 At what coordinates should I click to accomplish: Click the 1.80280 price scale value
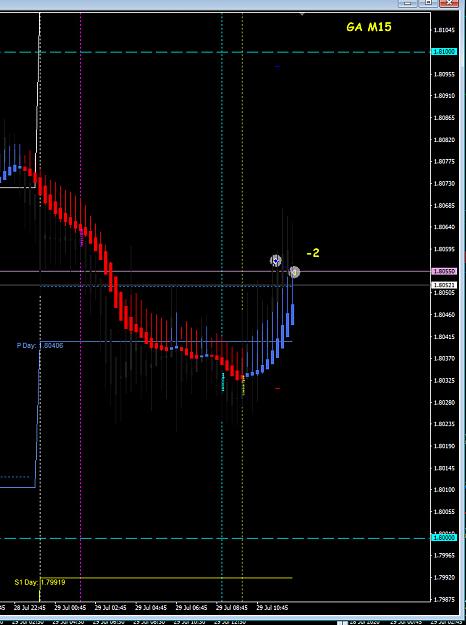[444, 403]
